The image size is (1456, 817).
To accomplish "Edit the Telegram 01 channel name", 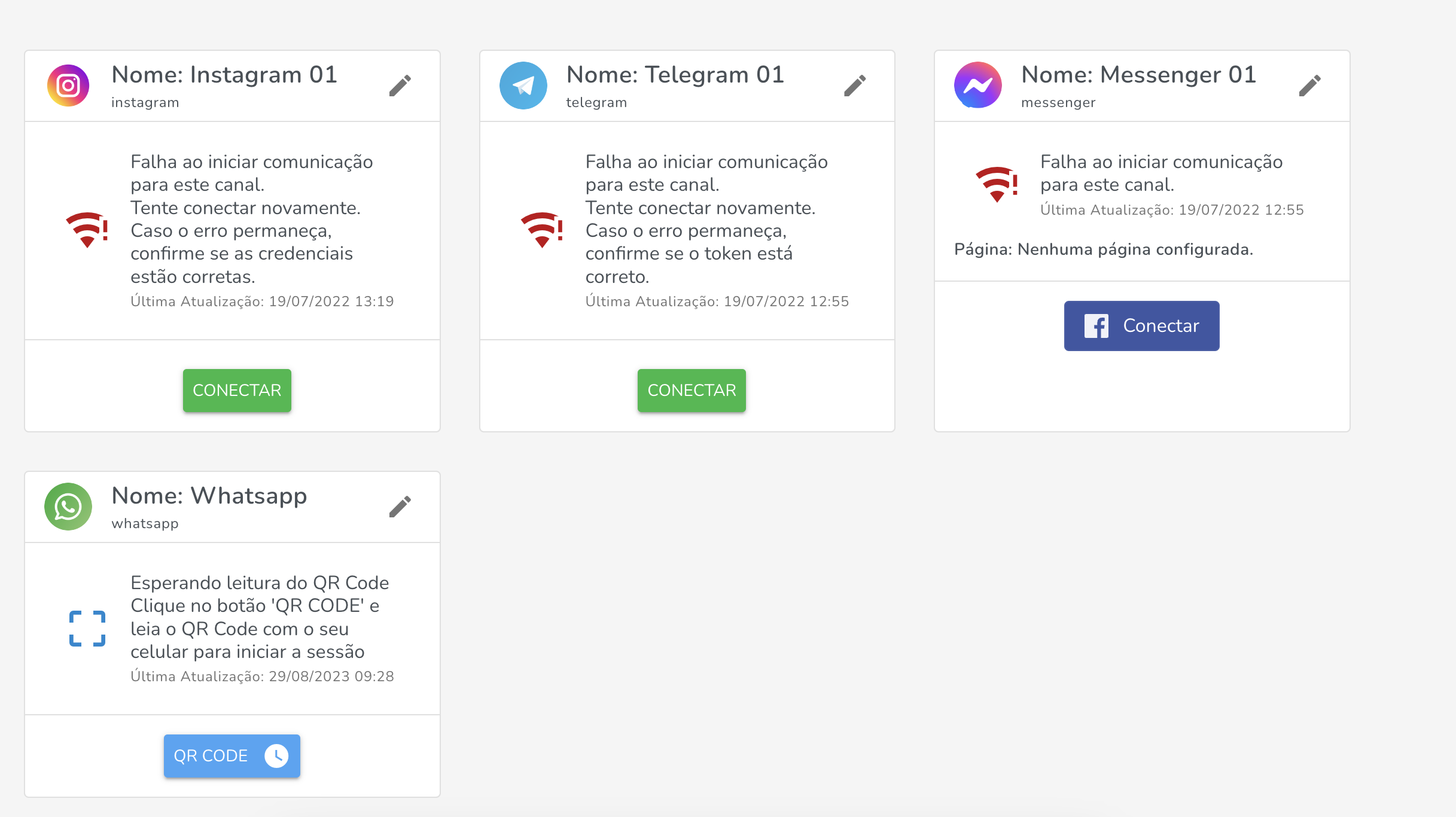I will click(855, 85).
